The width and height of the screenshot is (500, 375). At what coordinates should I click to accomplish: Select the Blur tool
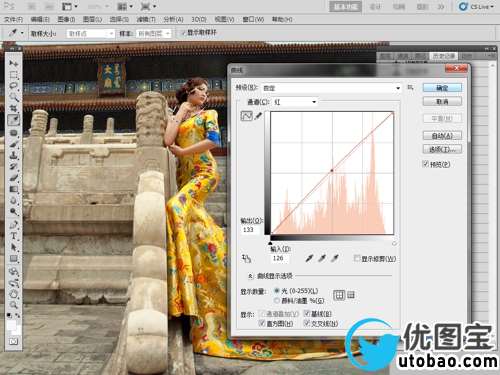(x=14, y=200)
